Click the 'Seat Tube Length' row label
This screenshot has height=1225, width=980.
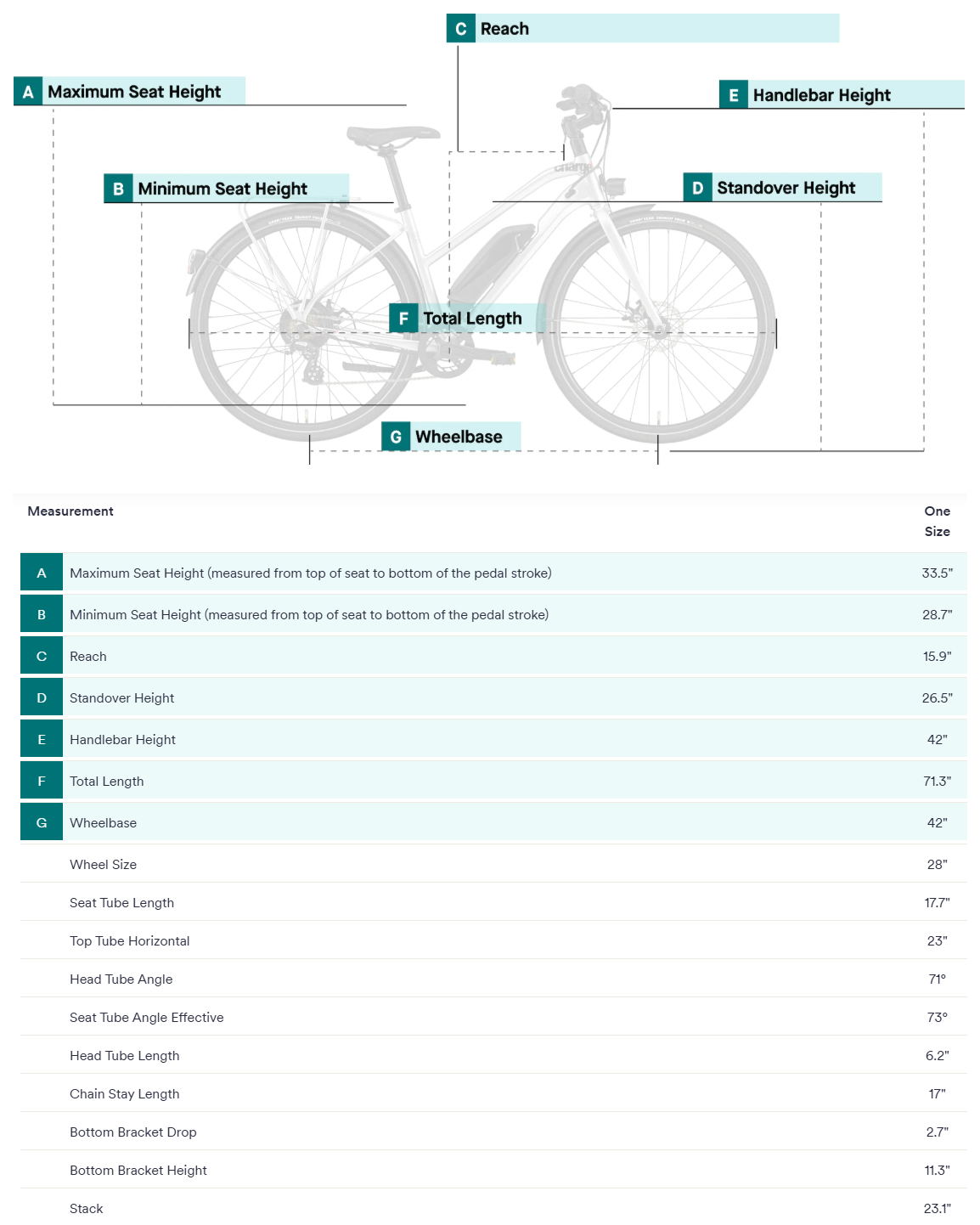[x=122, y=902]
